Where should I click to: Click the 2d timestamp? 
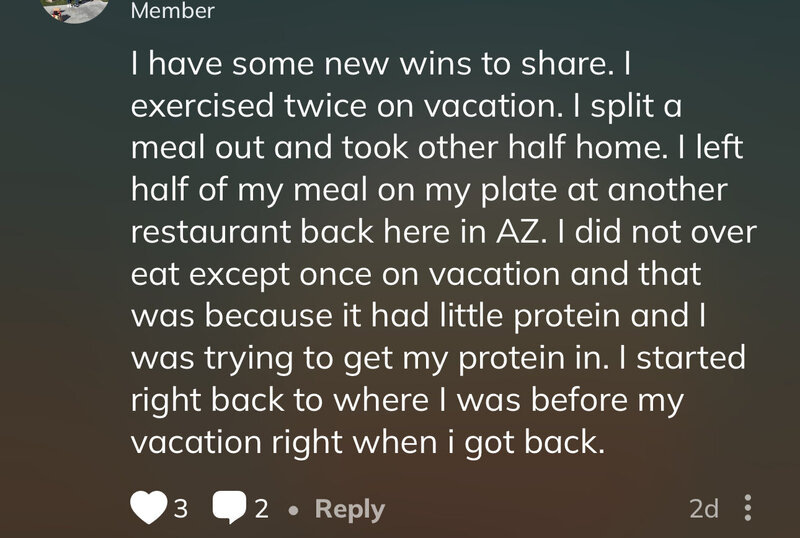pyautogui.click(x=704, y=508)
